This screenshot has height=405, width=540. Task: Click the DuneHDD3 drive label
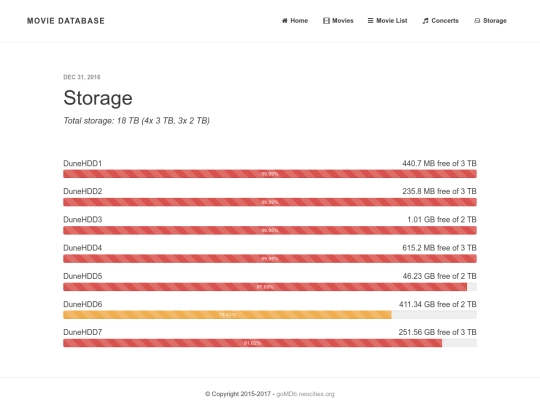click(83, 219)
